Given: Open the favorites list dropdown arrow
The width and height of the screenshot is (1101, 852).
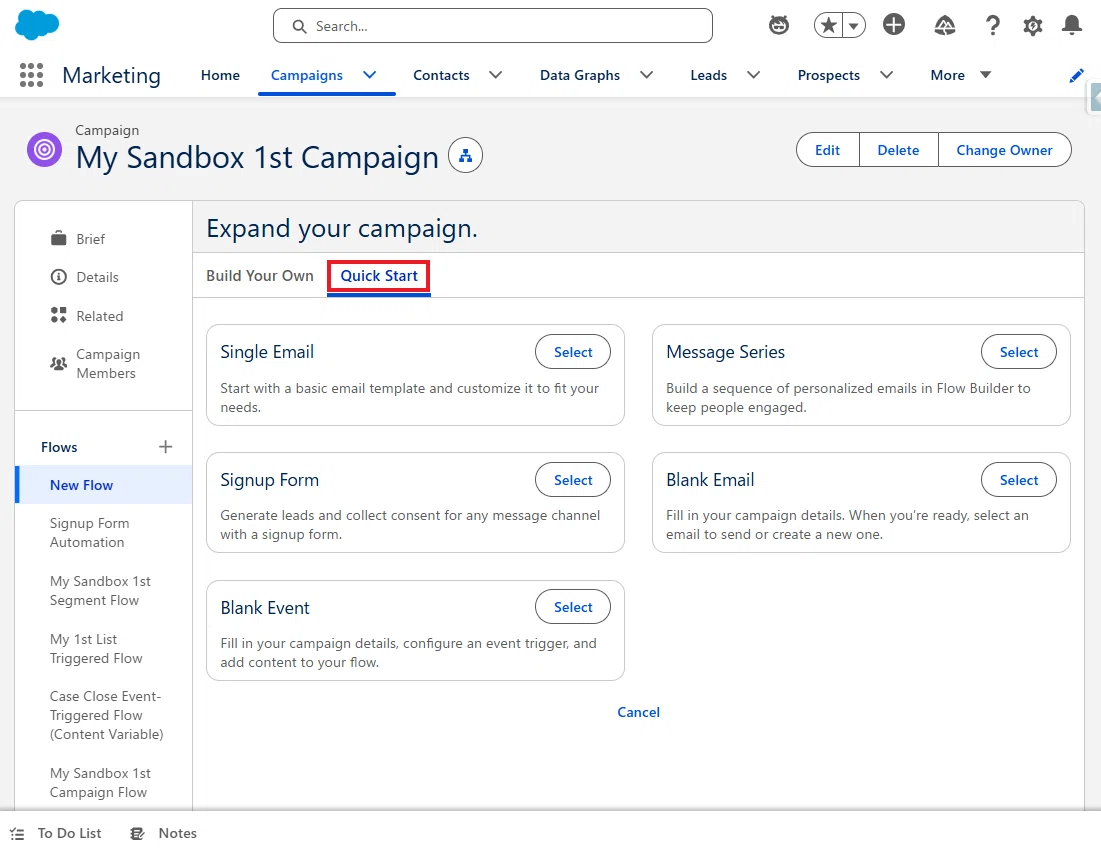Looking at the screenshot, I should pyautogui.click(x=853, y=26).
